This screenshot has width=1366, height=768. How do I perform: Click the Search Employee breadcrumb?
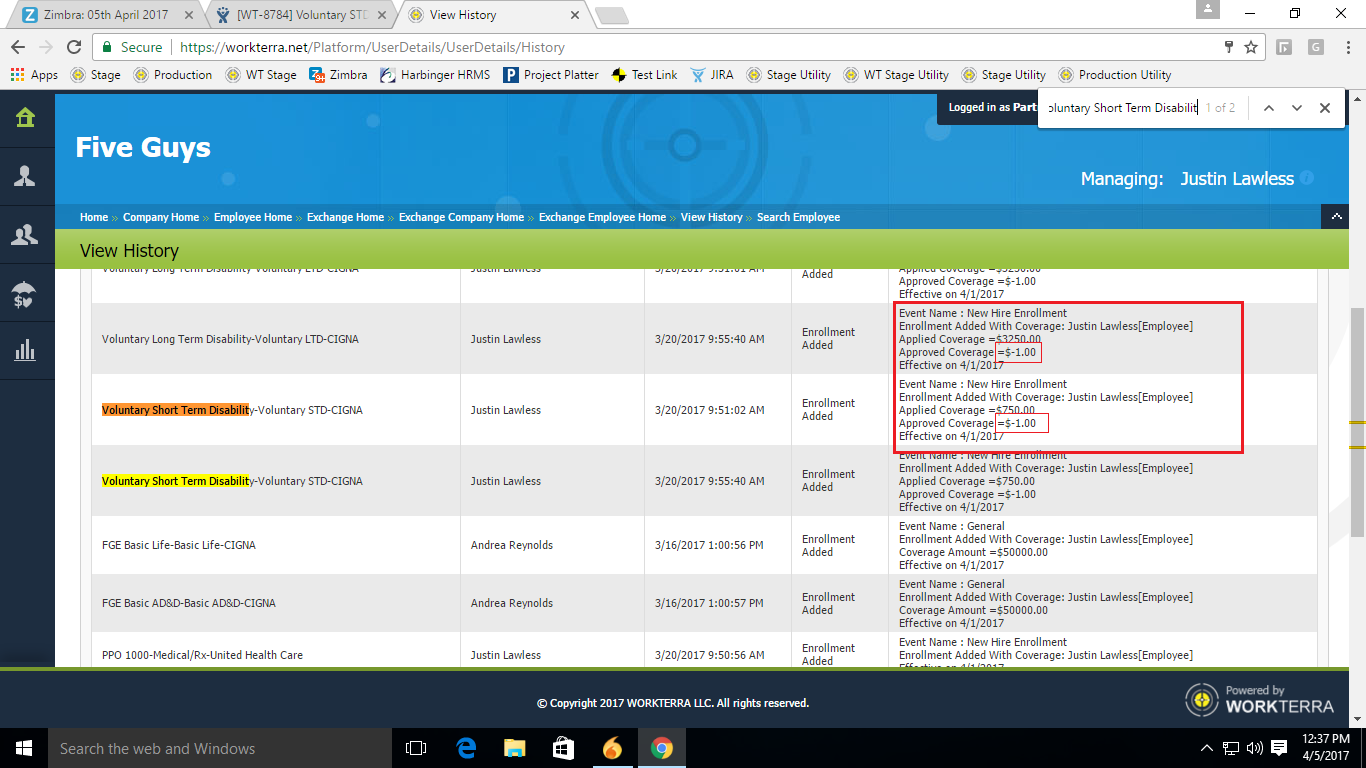798,217
